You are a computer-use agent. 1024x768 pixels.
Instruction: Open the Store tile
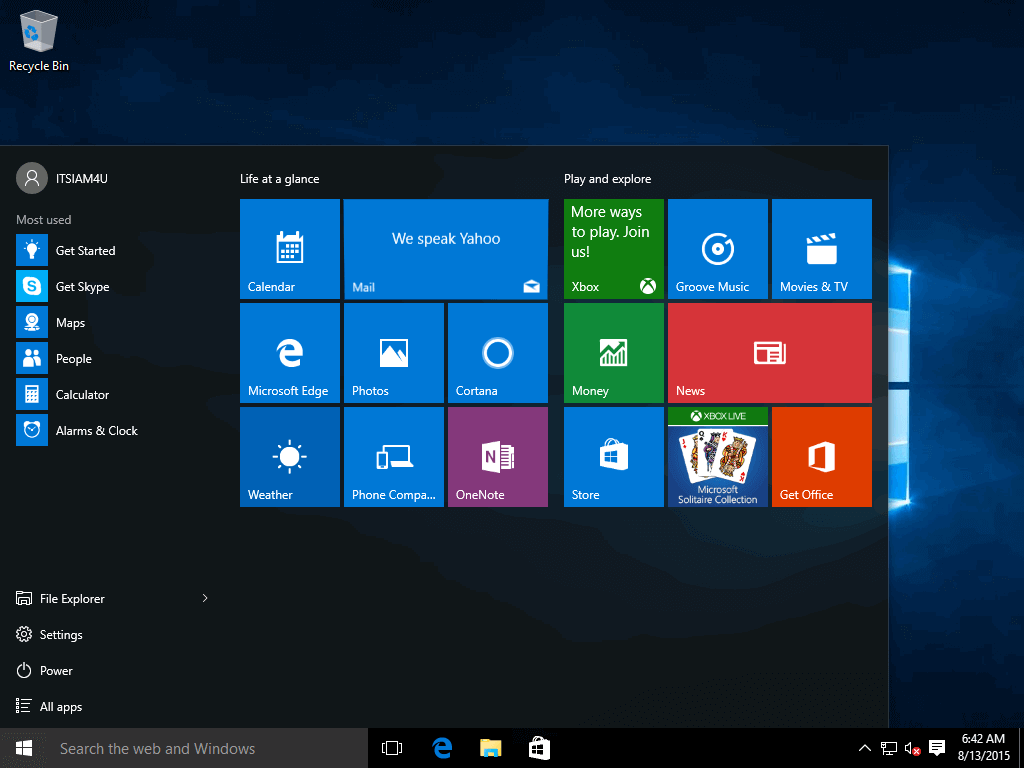613,457
